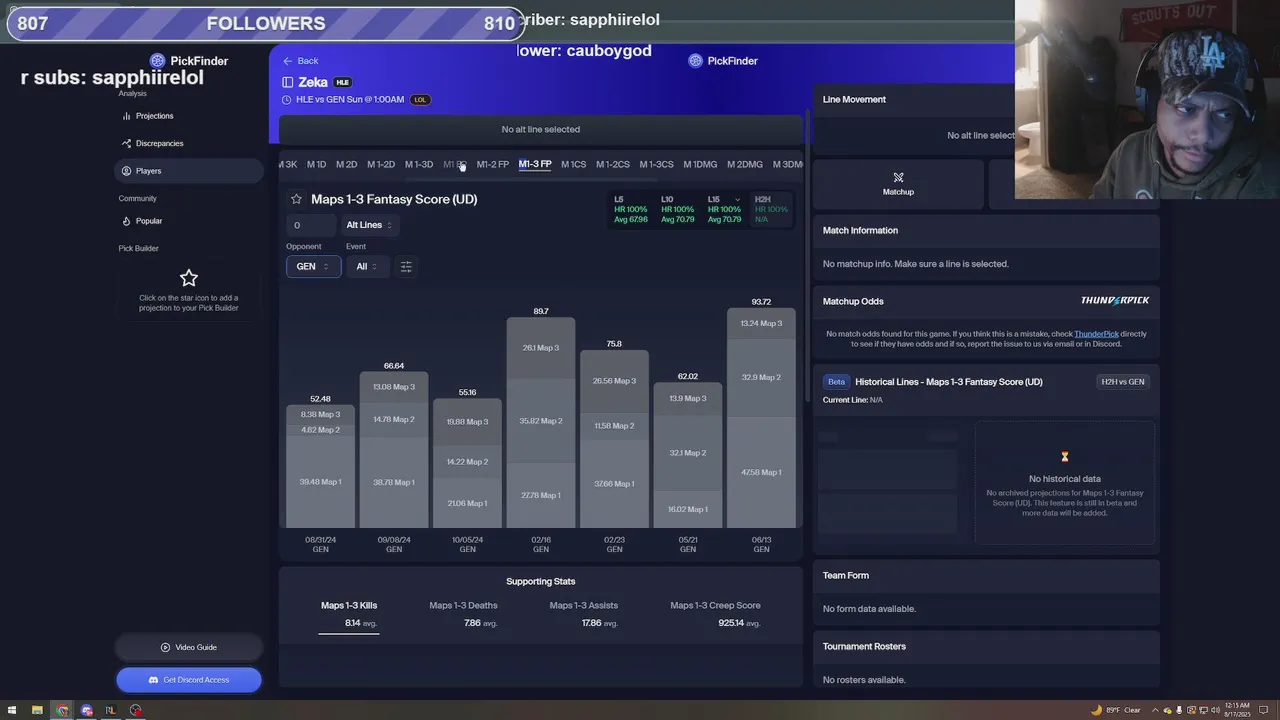Click the Beta badge beside Historical Lines
Viewport: 1280px width, 720px height.
[x=836, y=382]
